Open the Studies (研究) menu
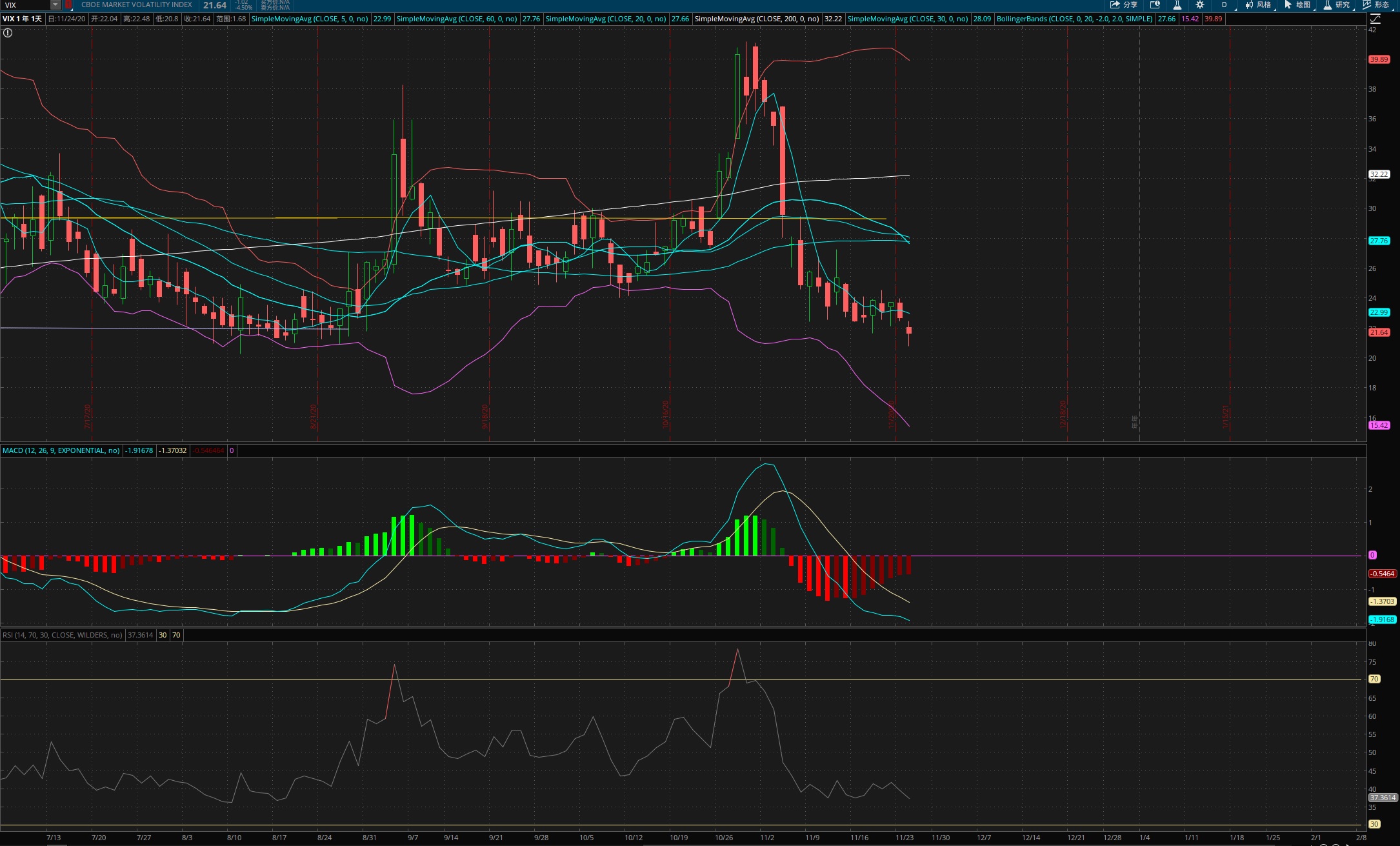This screenshot has height=846, width=1400. coord(1337,5)
